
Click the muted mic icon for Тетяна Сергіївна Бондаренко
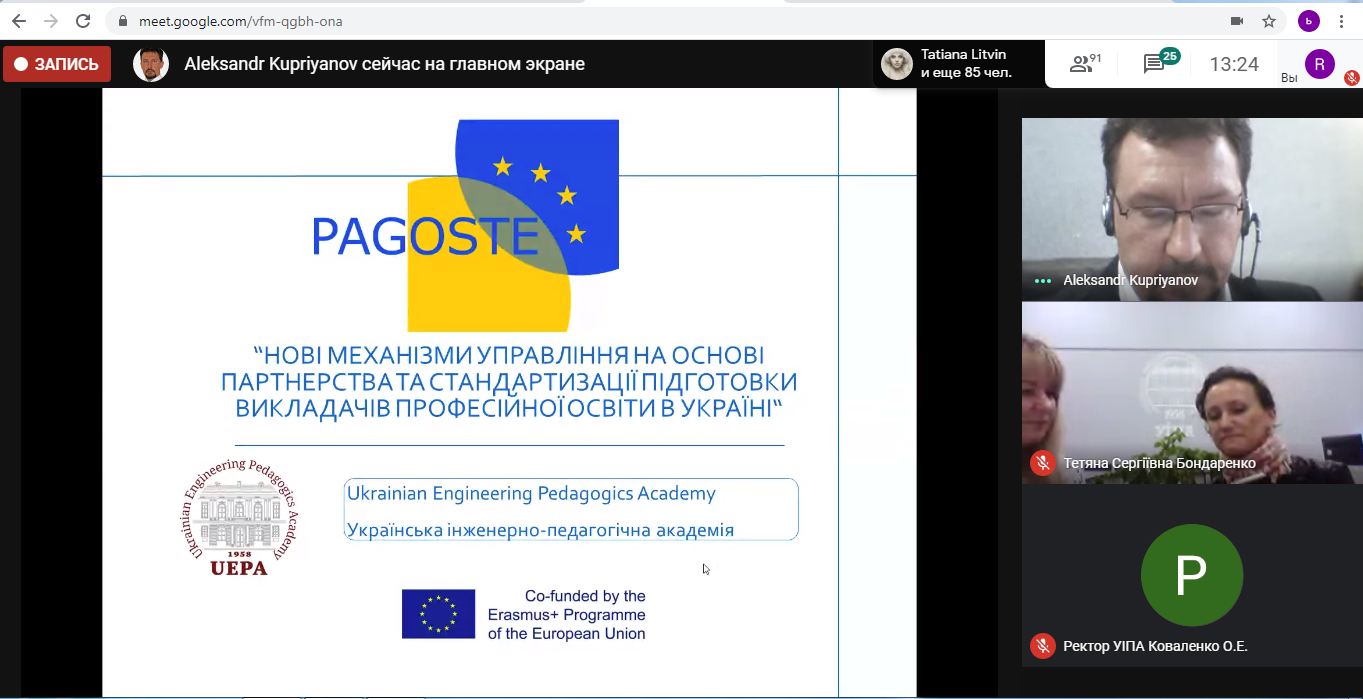[x=1043, y=463]
